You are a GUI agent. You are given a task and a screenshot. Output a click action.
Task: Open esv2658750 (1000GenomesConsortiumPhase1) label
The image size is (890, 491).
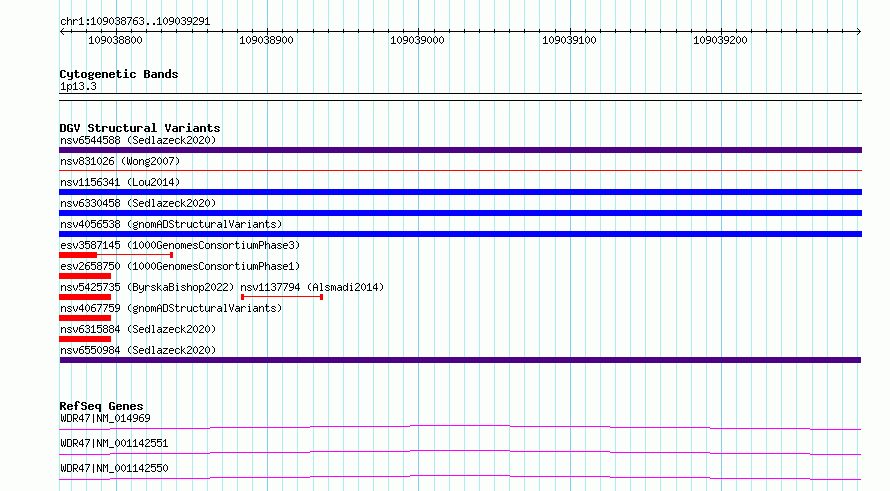[180, 266]
